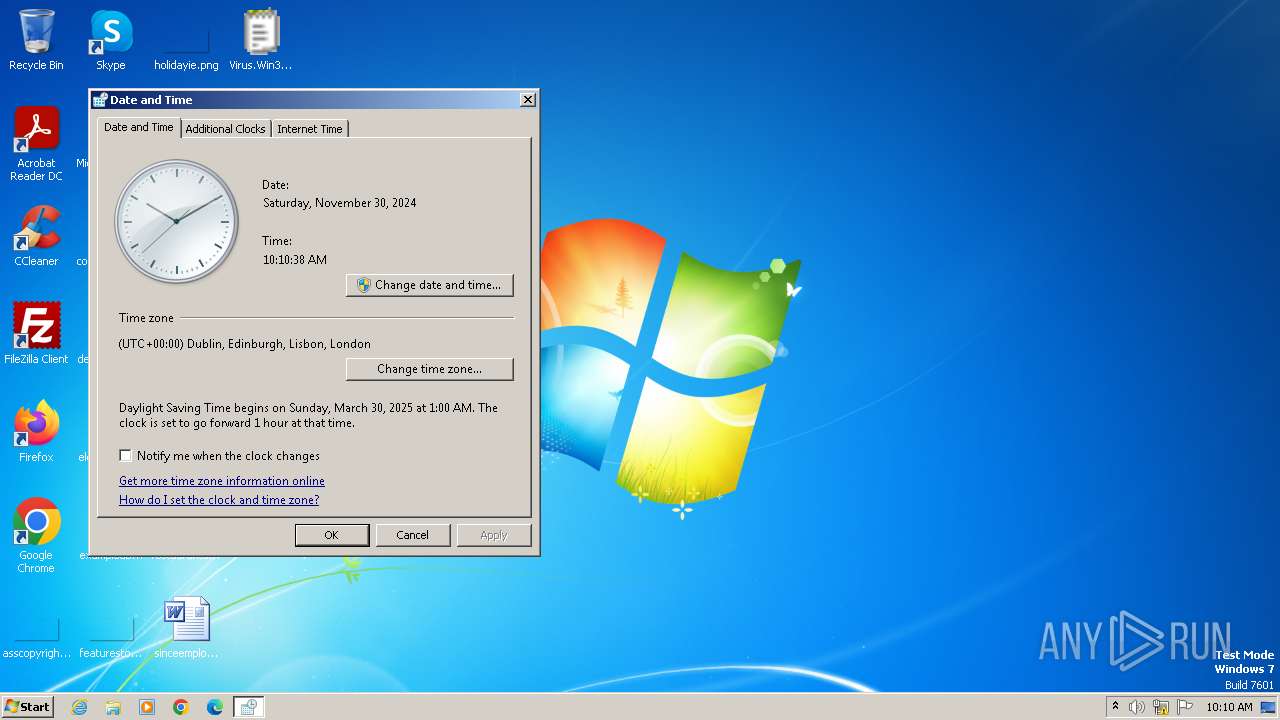Open the volume speaker tray icon
Image resolution: width=1280 pixels, height=720 pixels.
(x=1137, y=707)
